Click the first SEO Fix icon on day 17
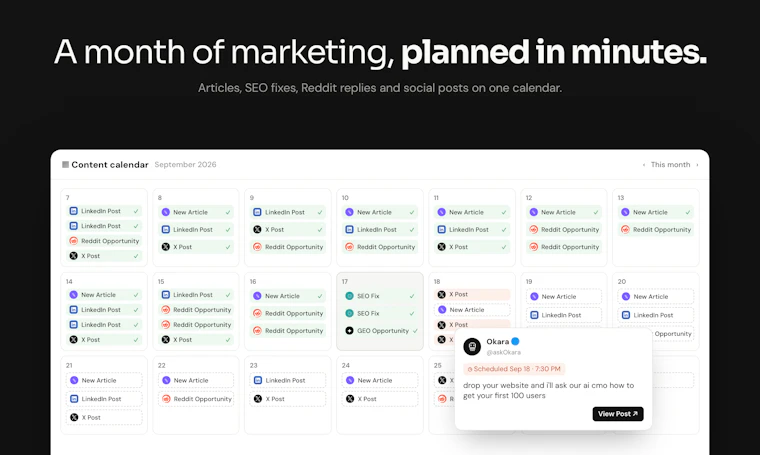Viewport: 760px width, 455px height. (349, 296)
